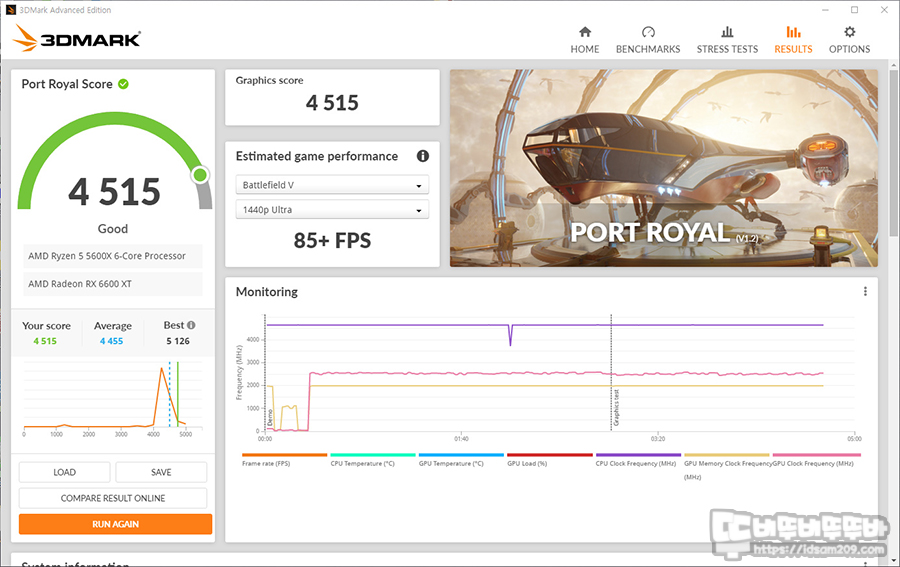Switch to the RESULTS tab label
This screenshot has width=900, height=567.
click(793, 49)
